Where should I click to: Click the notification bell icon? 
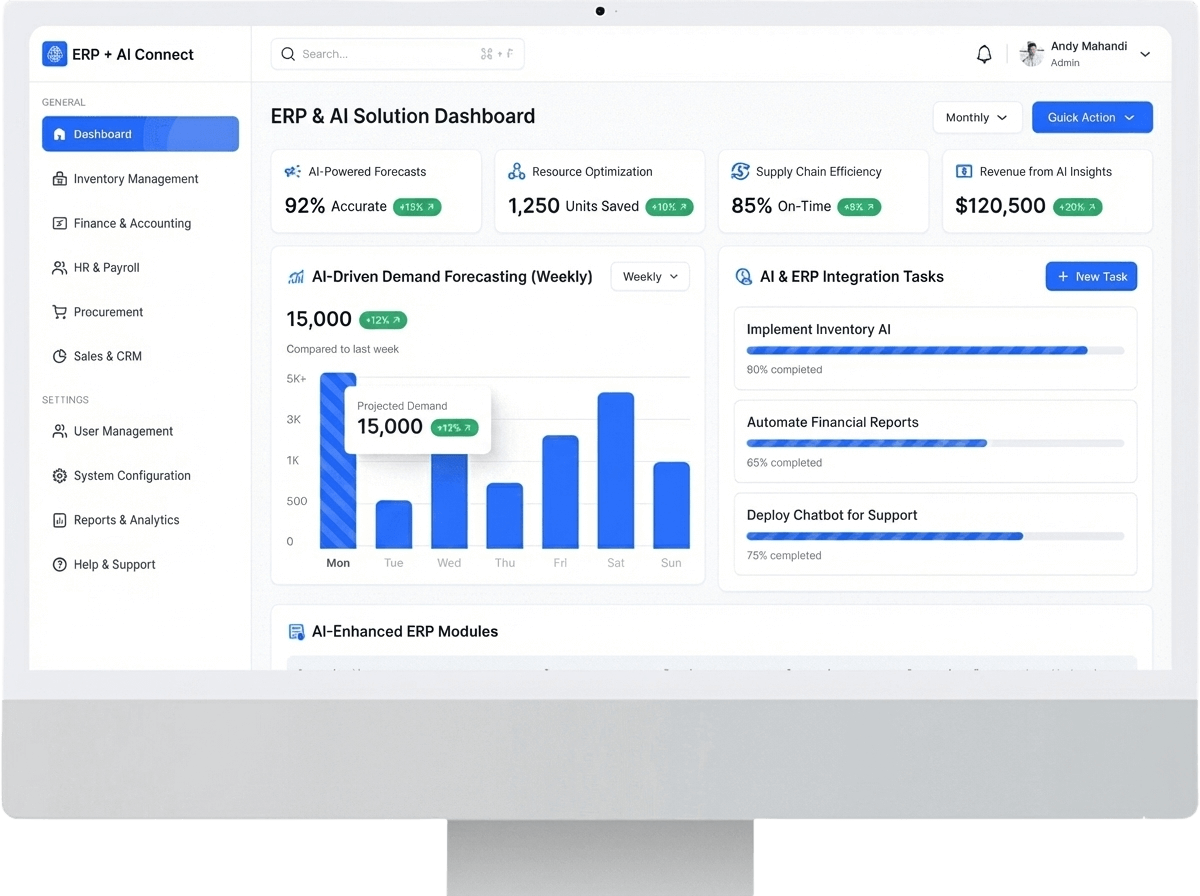click(984, 54)
